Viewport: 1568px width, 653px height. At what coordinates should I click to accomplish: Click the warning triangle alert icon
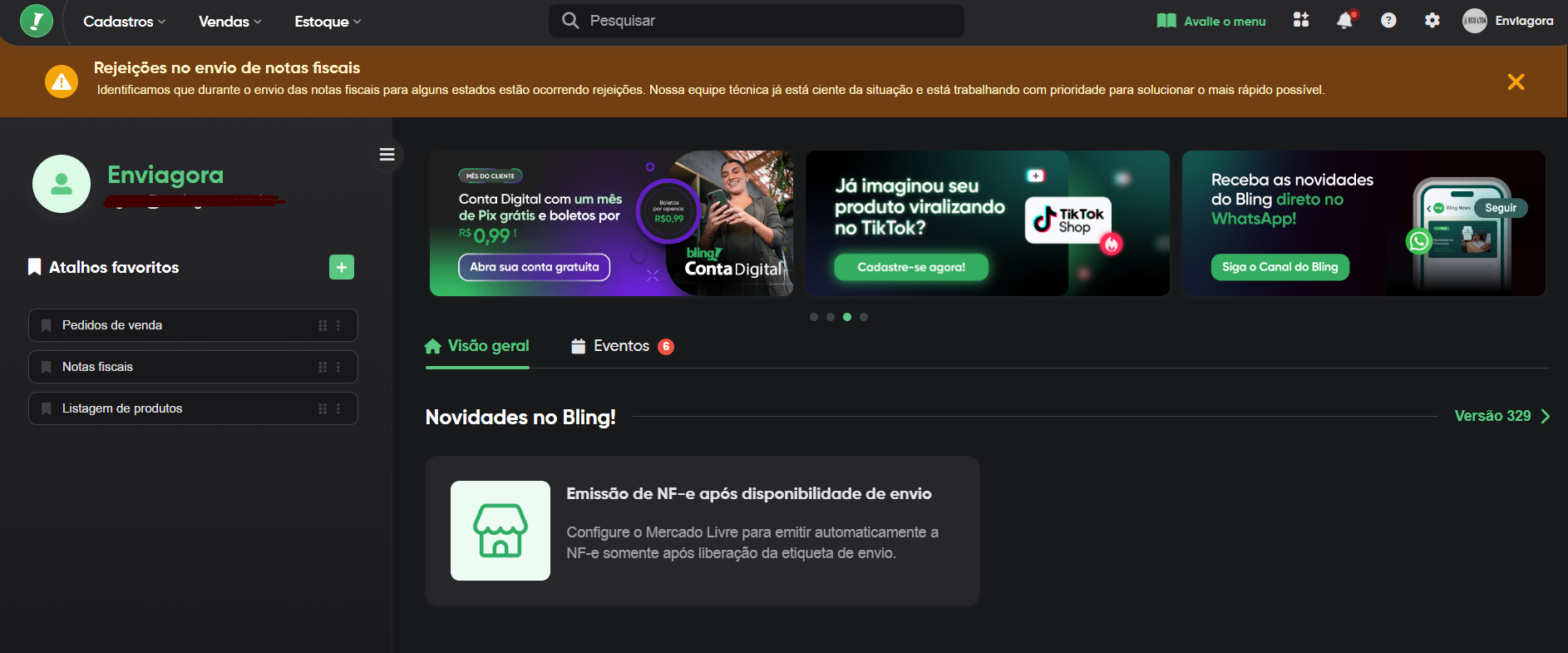(62, 82)
